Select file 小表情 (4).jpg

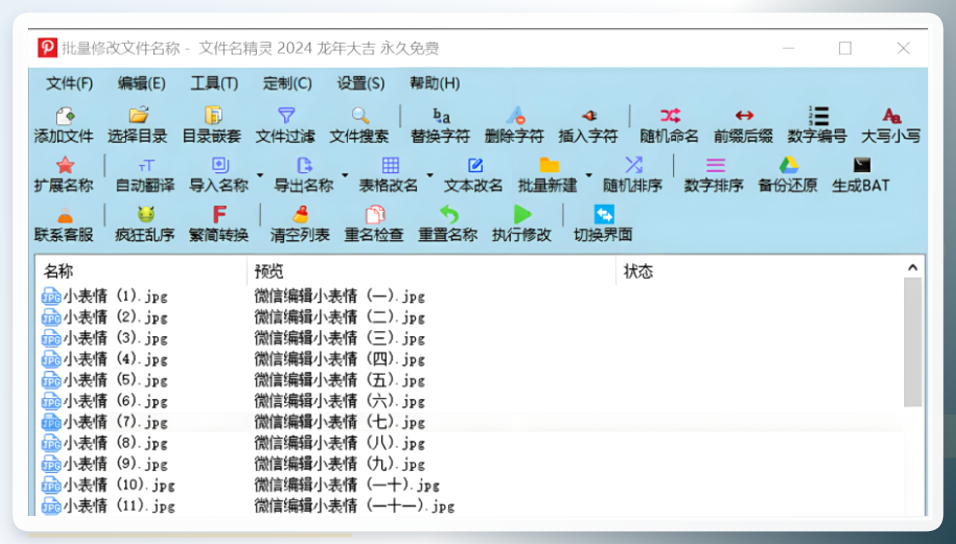(x=104, y=359)
